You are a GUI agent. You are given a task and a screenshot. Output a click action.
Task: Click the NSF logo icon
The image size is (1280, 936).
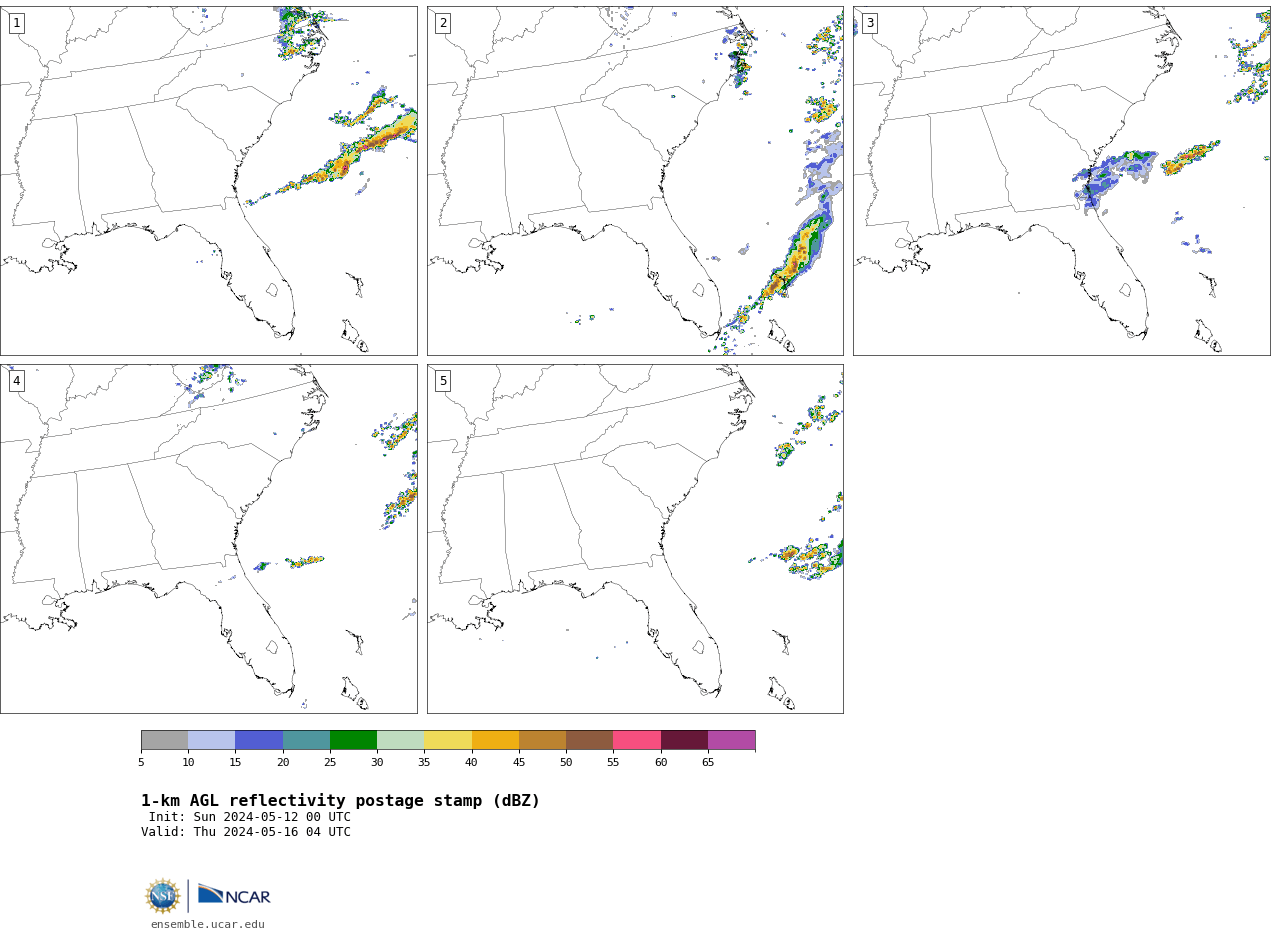click(x=163, y=896)
